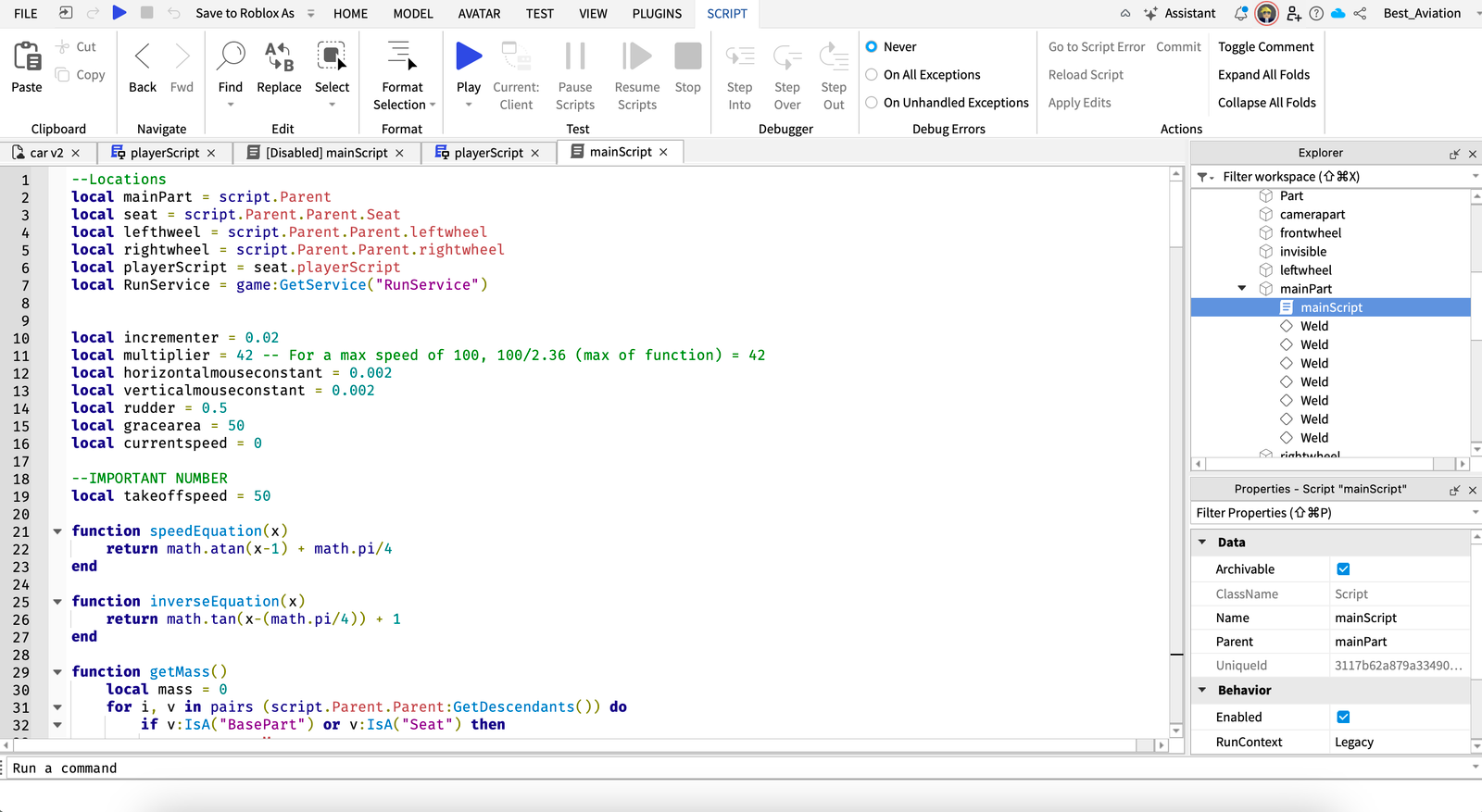Open the HOME ribbon tab
This screenshot has height=812, width=1482.
click(x=350, y=14)
